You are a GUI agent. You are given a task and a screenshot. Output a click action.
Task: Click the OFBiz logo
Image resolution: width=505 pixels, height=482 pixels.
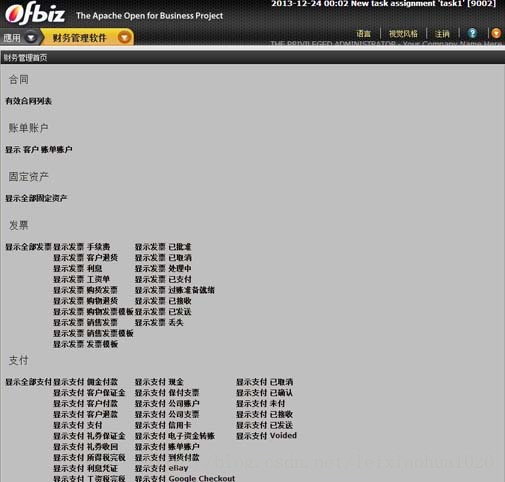(x=35, y=14)
